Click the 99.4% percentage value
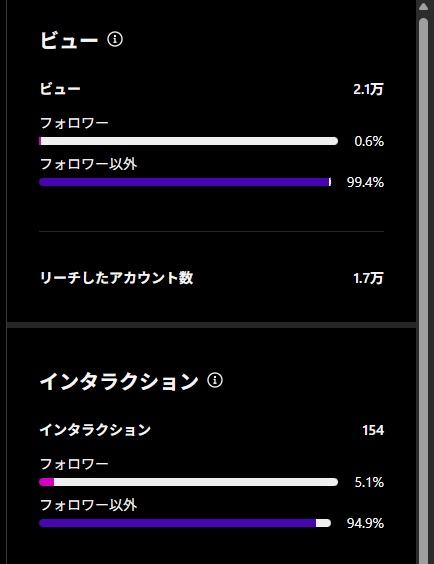 tap(365, 182)
